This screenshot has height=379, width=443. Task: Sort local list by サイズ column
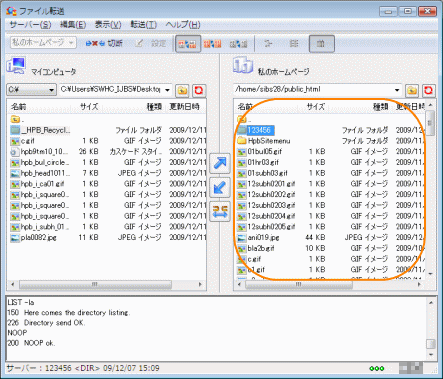pos(89,107)
